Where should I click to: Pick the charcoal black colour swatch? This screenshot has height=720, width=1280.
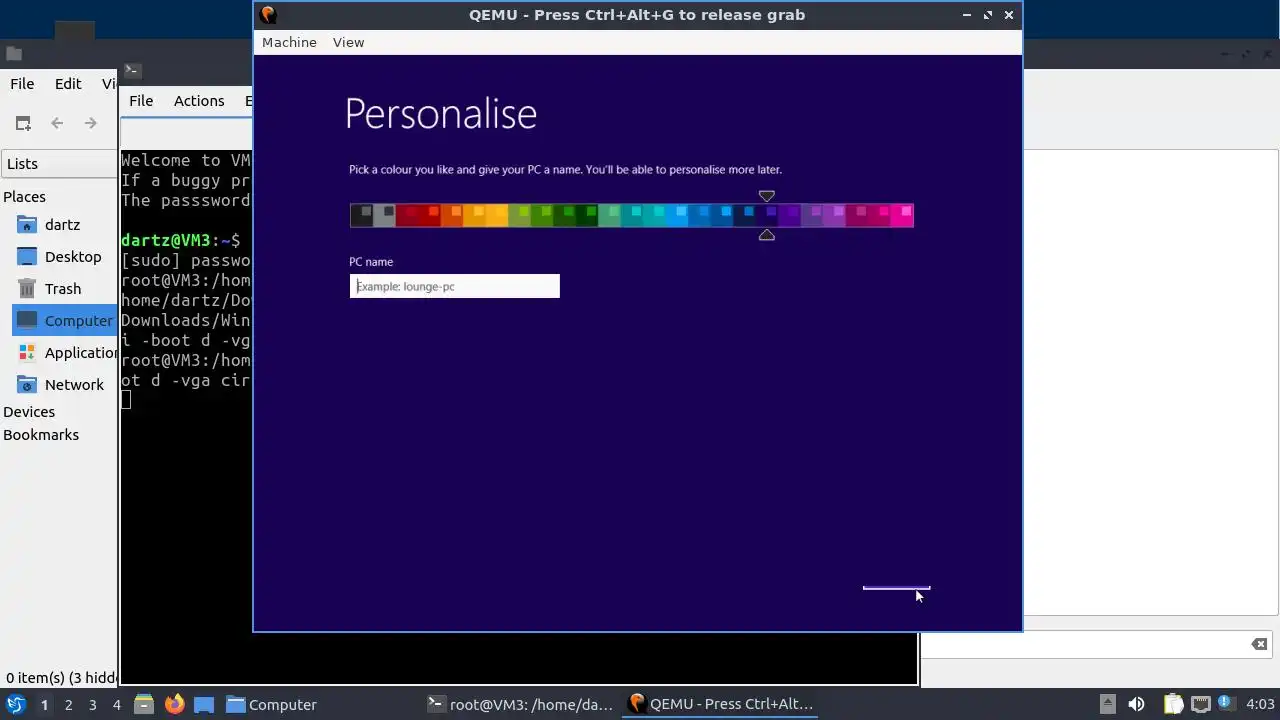click(361, 215)
